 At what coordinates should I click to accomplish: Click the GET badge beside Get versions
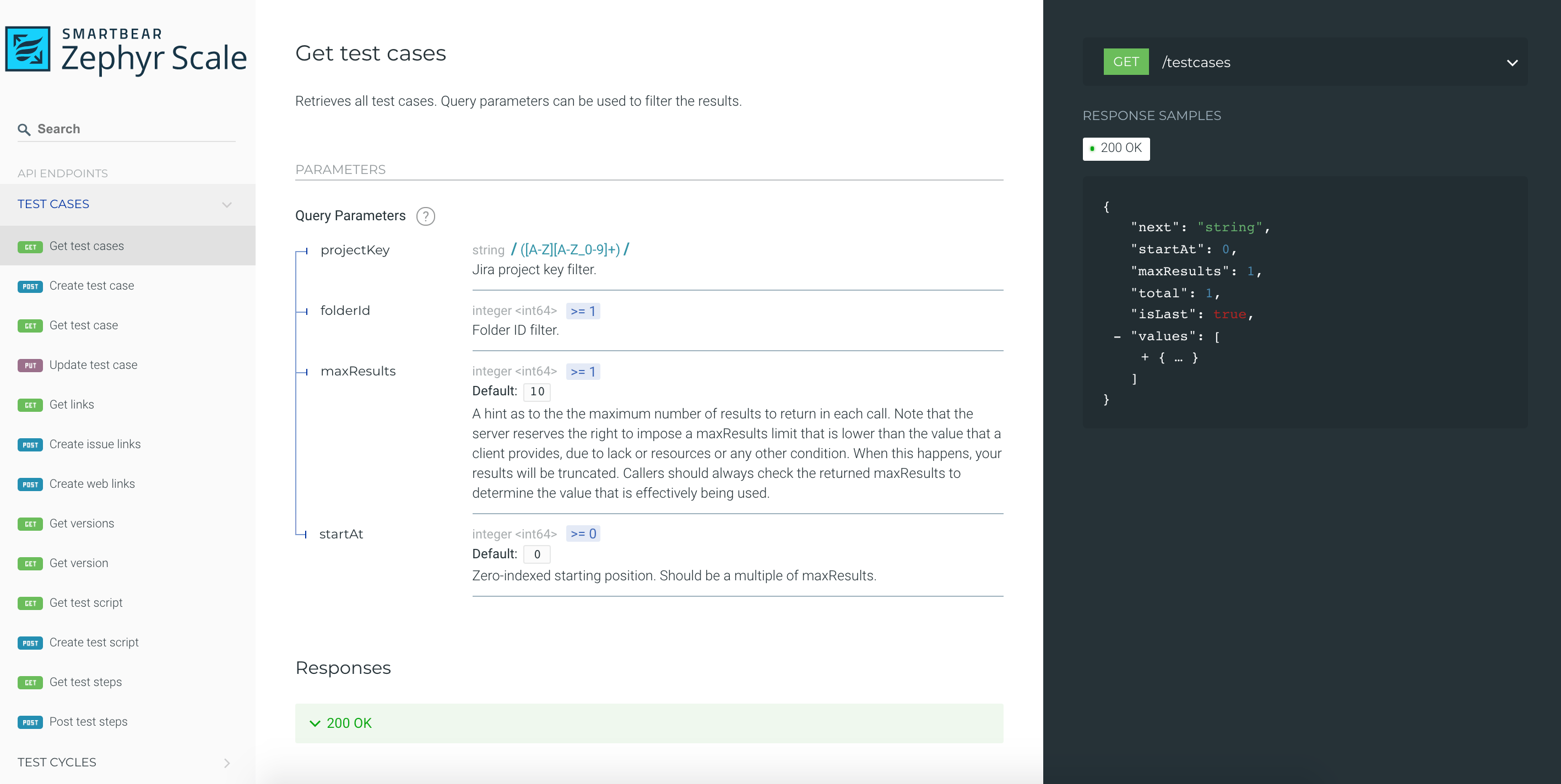tap(30, 524)
